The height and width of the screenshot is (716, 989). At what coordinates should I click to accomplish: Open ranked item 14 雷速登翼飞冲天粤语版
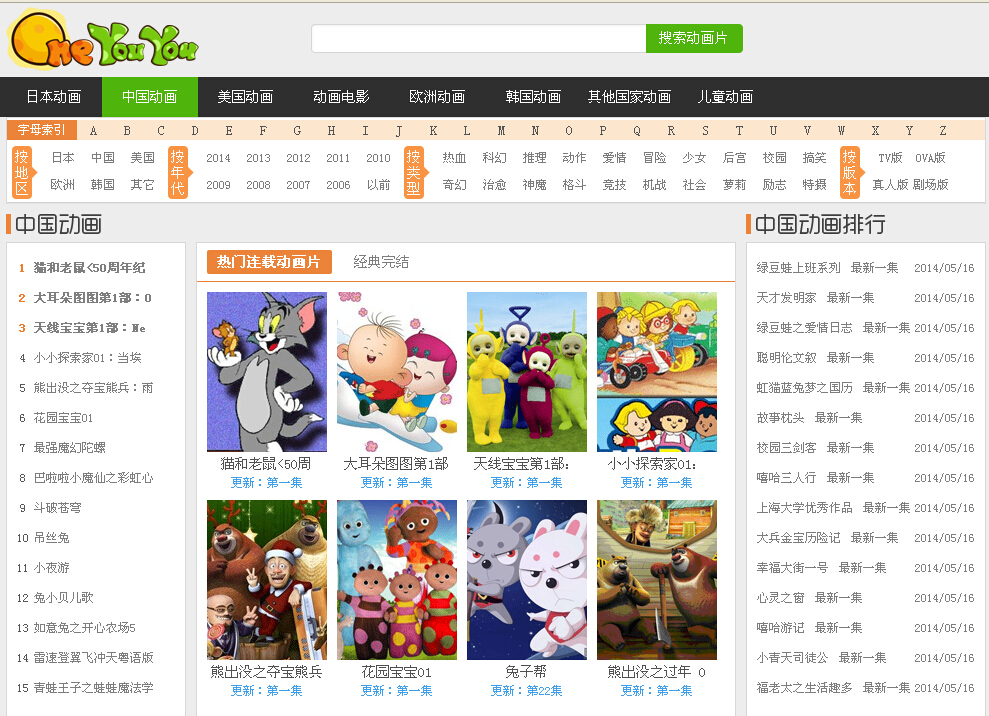coord(93,657)
